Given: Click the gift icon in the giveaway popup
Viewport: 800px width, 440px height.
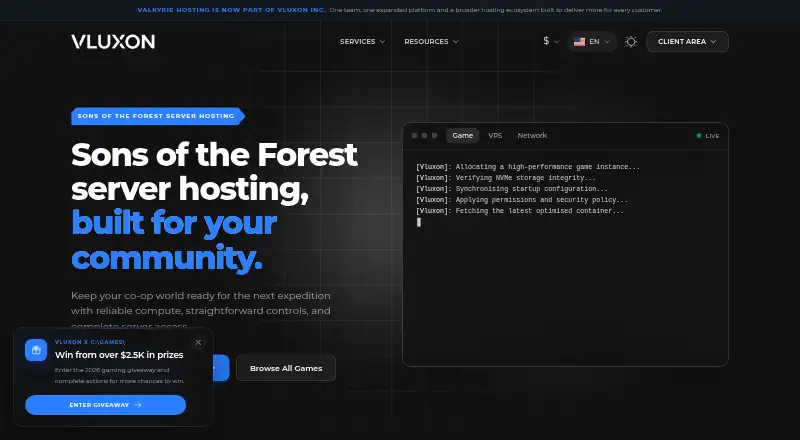Looking at the screenshot, I should coord(36,350).
